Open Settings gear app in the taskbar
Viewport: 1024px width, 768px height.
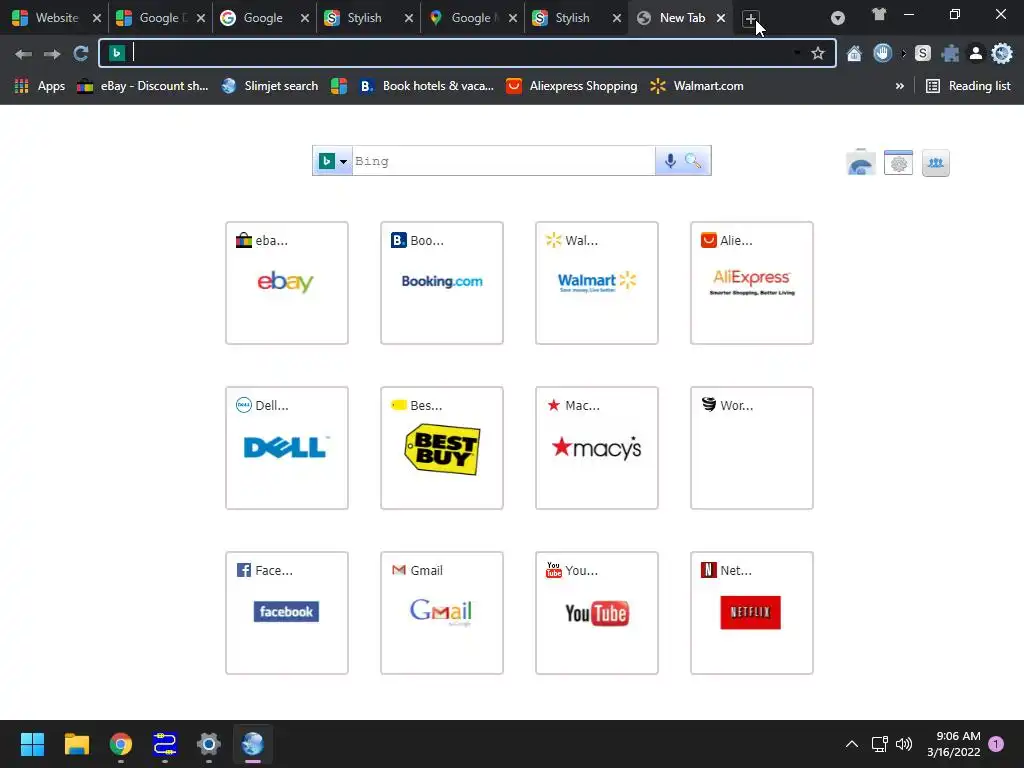click(209, 744)
